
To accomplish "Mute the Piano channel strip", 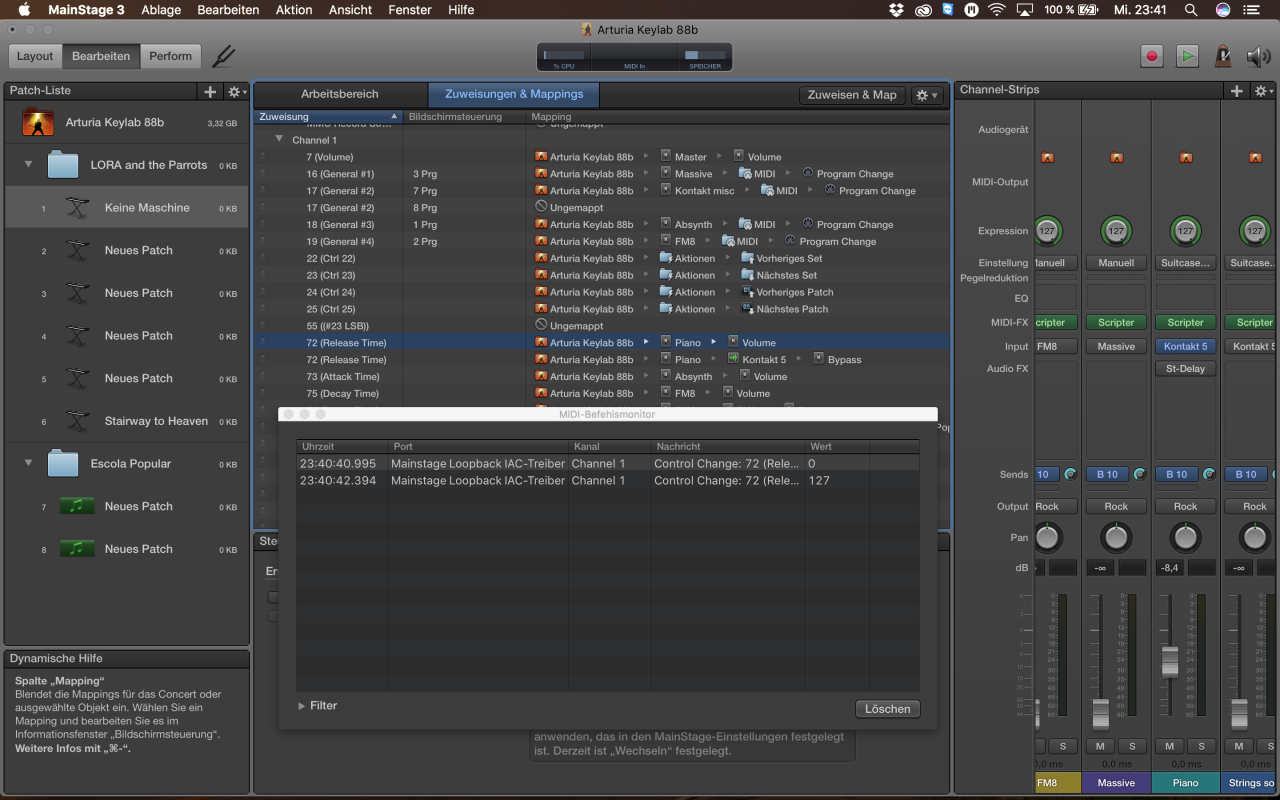I will point(1170,746).
